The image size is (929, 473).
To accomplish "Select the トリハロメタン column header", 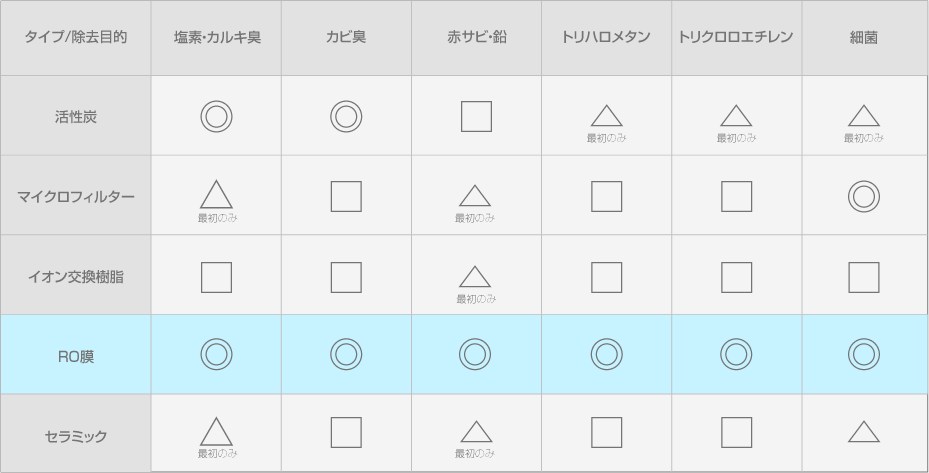I will 606,38.
